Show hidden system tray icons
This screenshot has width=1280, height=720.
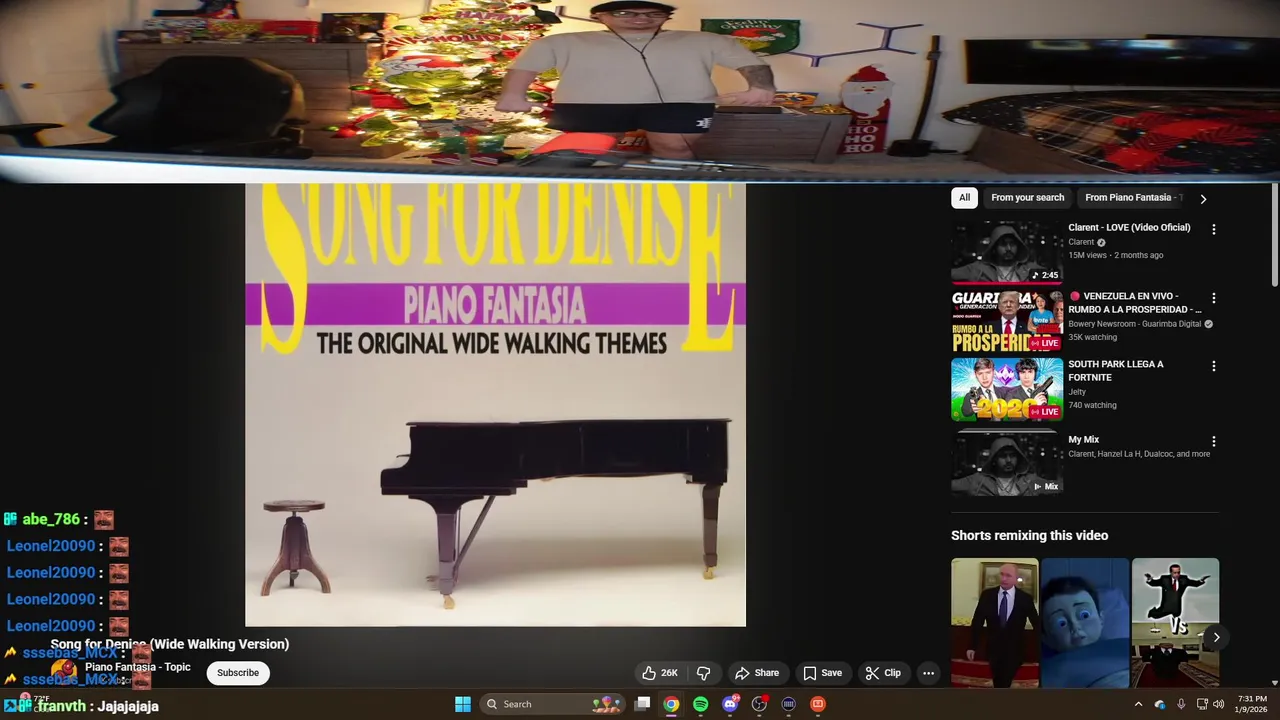click(x=1138, y=704)
